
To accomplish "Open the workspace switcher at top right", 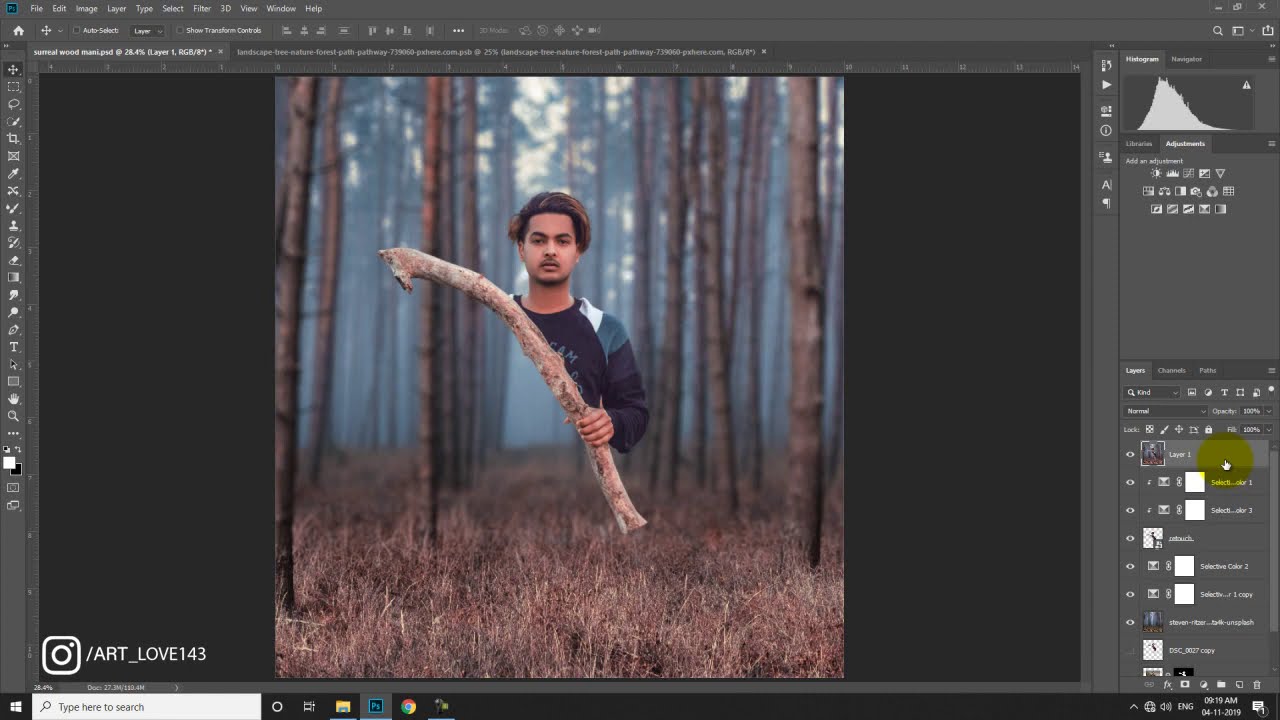I will [1241, 31].
